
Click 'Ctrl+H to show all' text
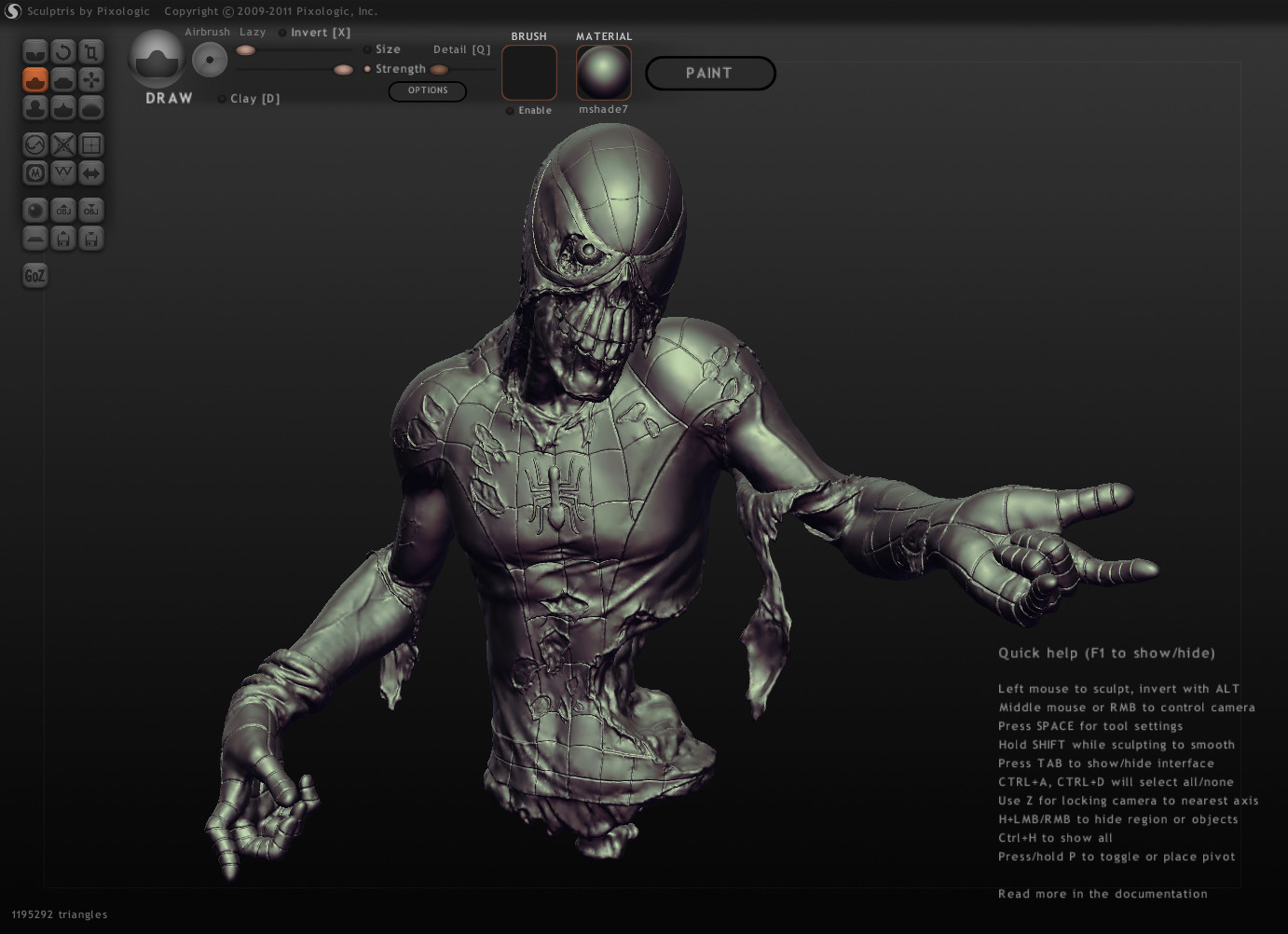(1056, 838)
